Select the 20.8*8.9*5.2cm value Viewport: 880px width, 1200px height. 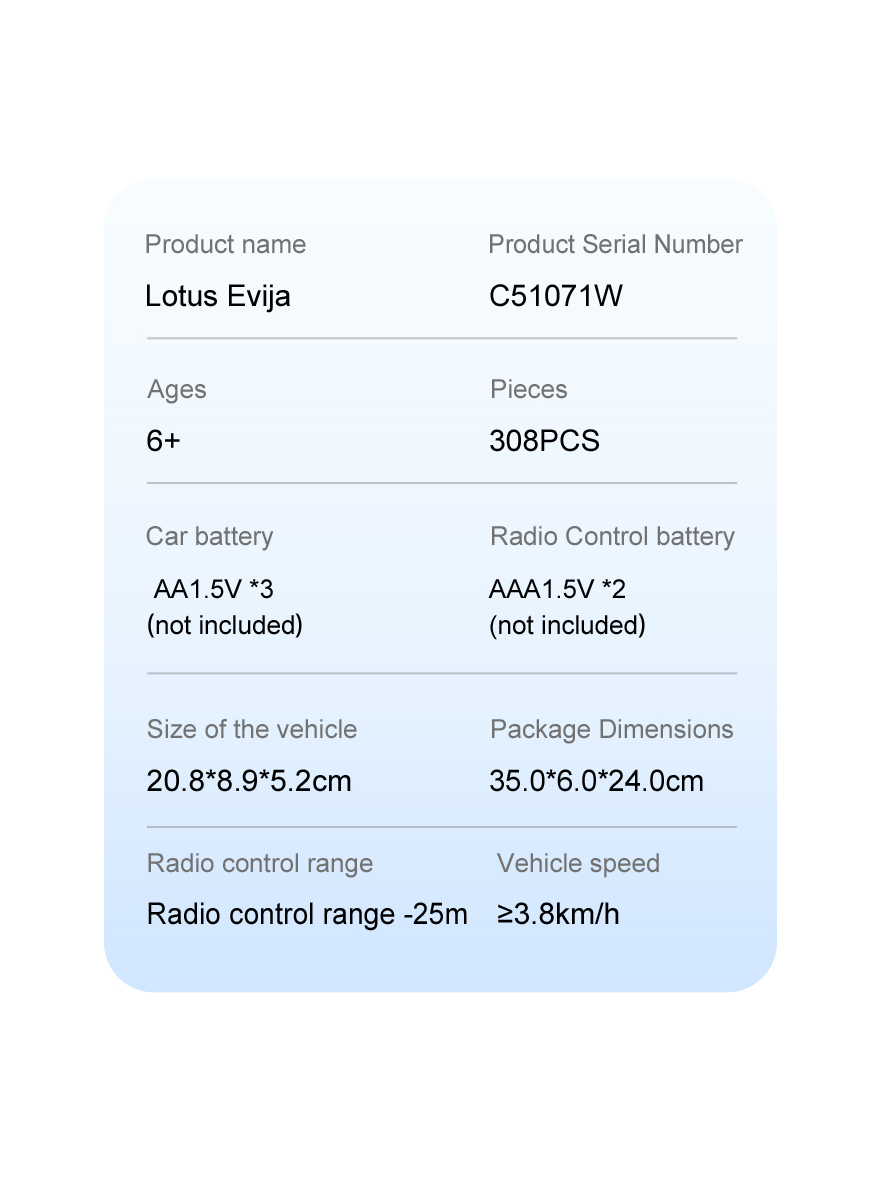(249, 781)
